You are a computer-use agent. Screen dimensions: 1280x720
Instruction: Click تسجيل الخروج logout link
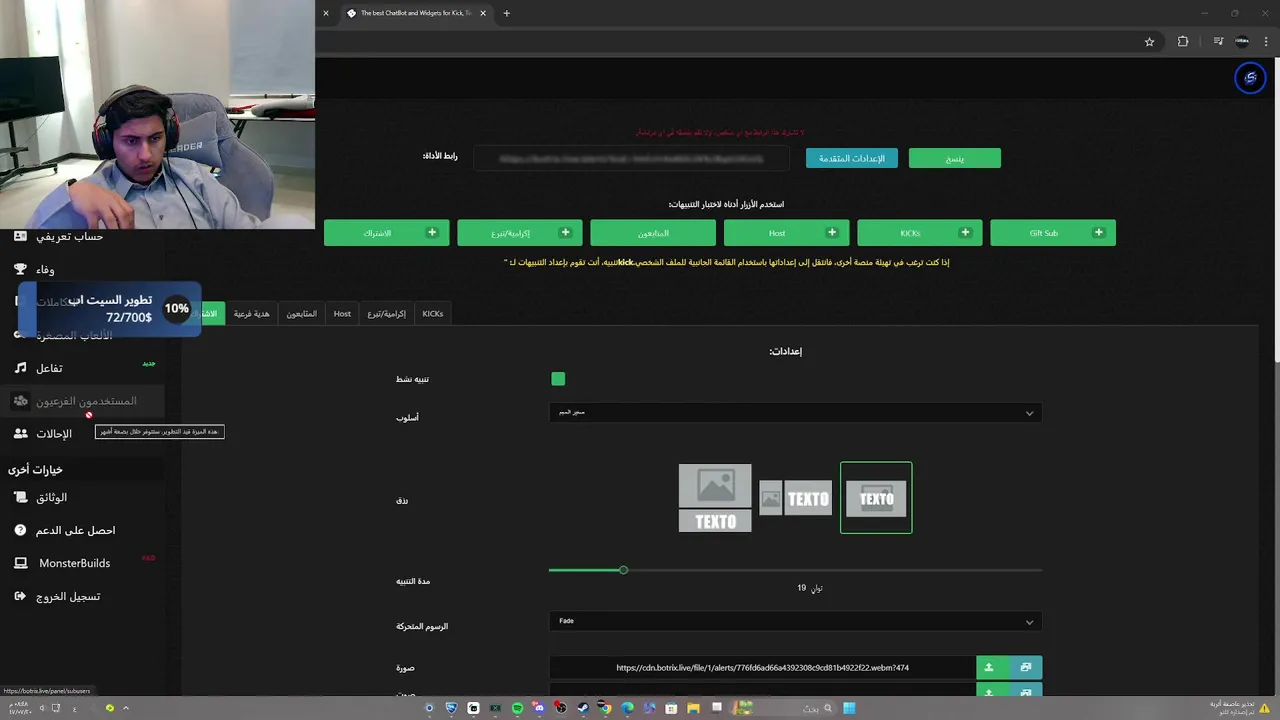68,596
